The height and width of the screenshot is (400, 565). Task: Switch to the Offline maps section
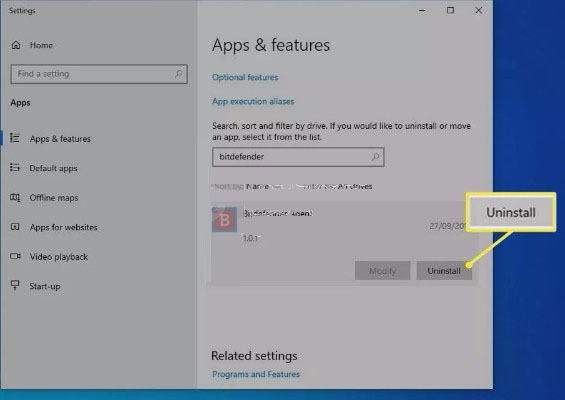[54, 198]
